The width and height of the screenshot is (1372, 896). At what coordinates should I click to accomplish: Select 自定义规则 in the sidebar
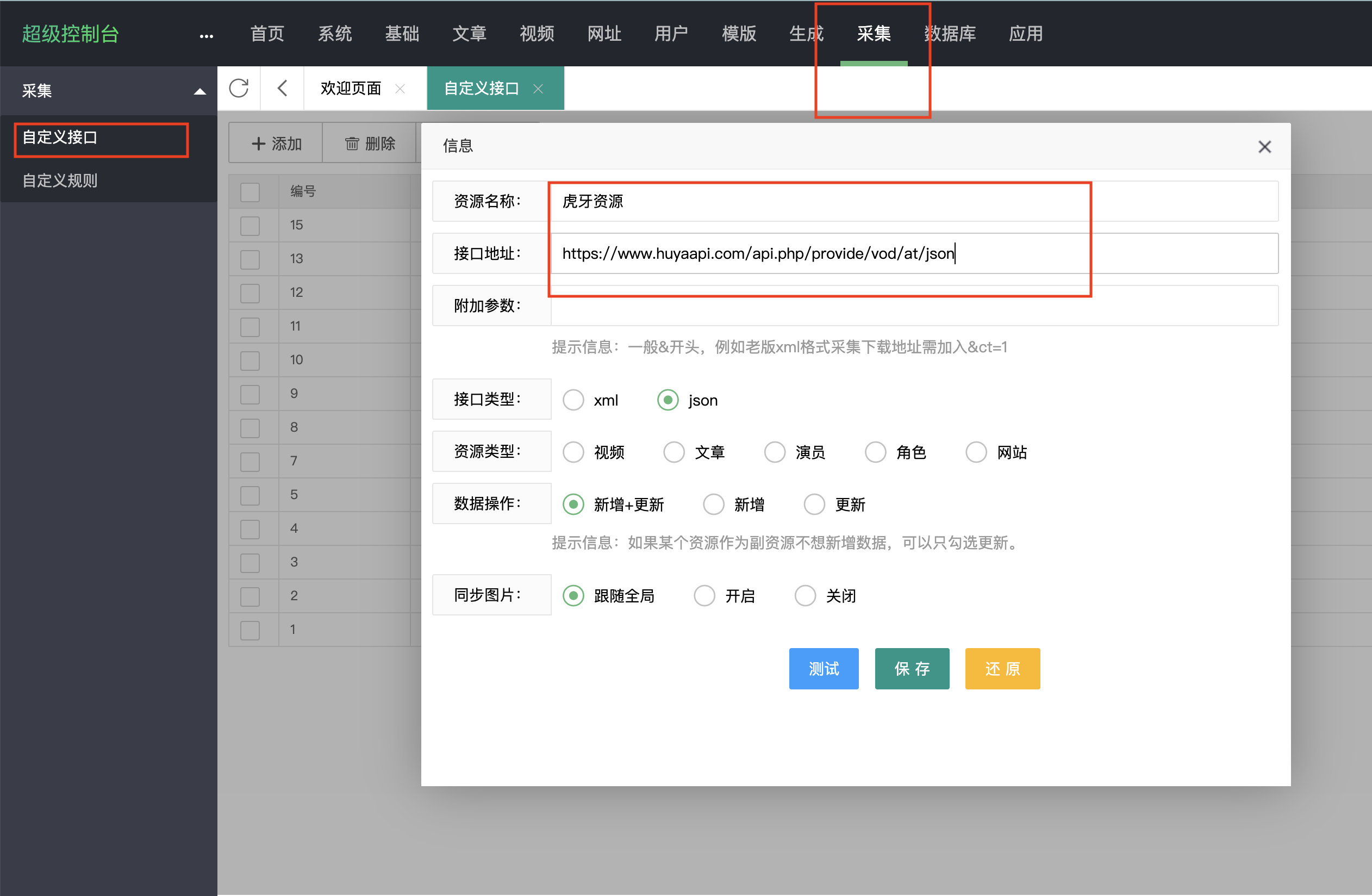coord(60,181)
